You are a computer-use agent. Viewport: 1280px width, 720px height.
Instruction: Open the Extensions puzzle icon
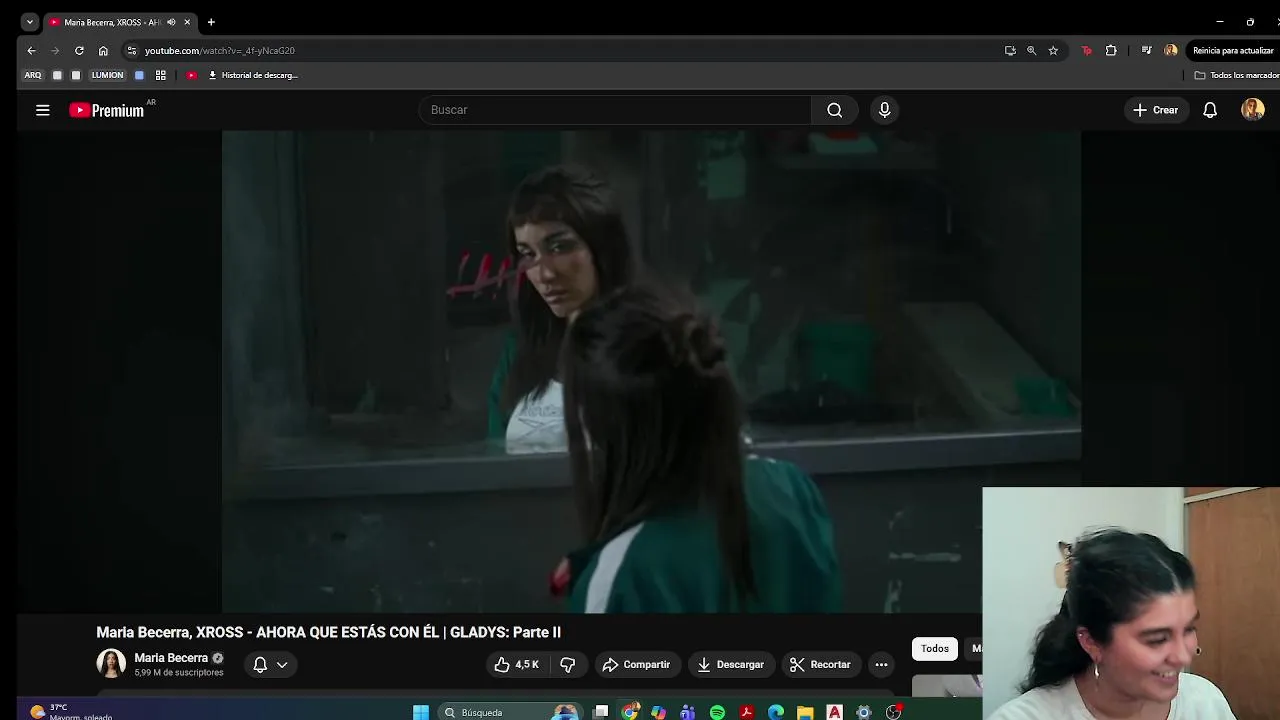coord(1111,50)
